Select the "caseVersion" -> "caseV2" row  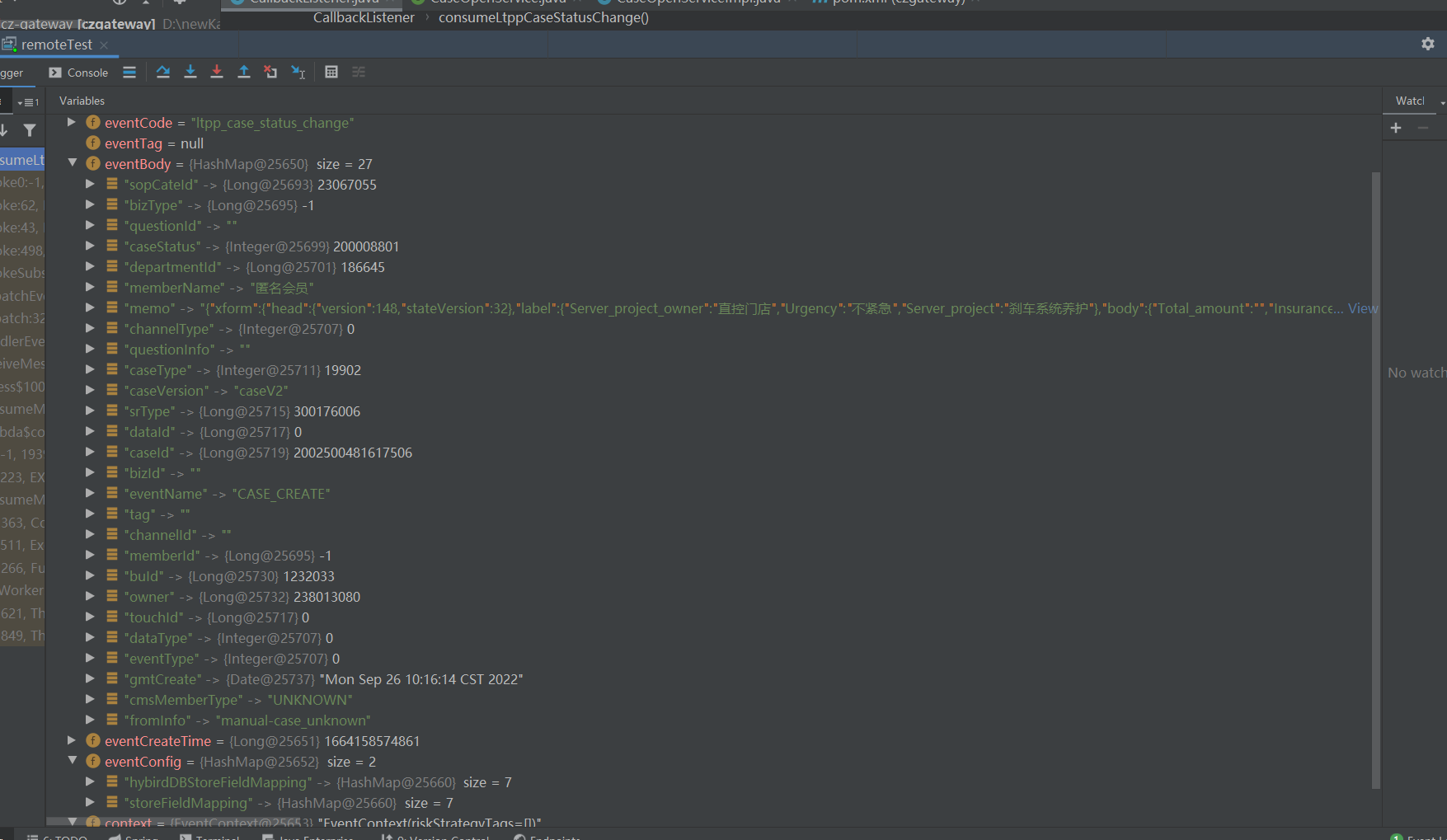(714, 391)
